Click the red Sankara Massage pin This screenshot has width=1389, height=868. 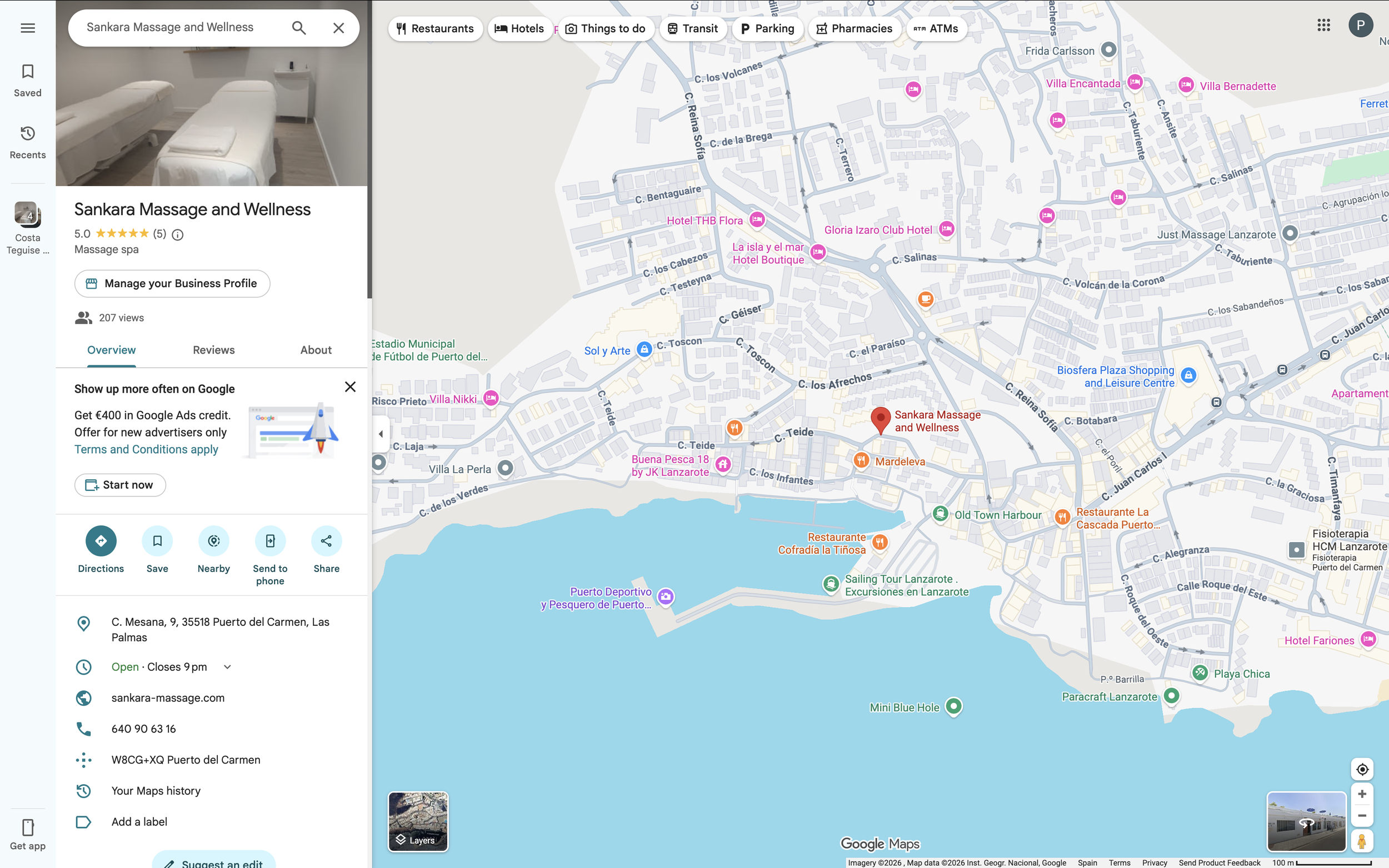coord(880,420)
